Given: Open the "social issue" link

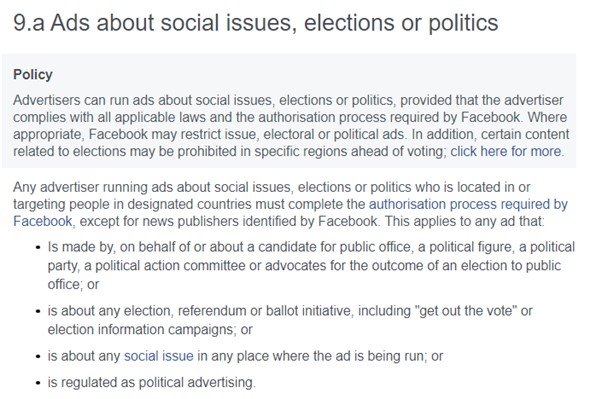Looking at the screenshot, I should pos(159,356).
